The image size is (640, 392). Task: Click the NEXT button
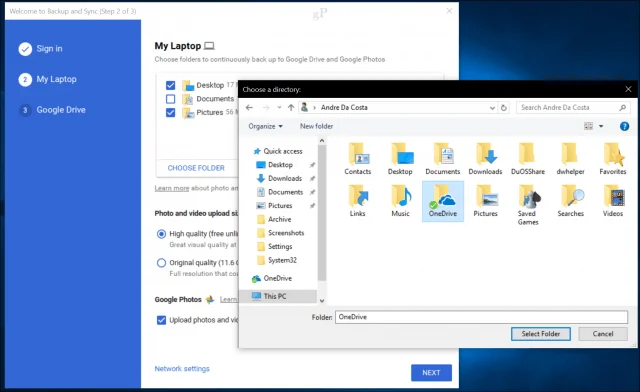[x=431, y=373]
